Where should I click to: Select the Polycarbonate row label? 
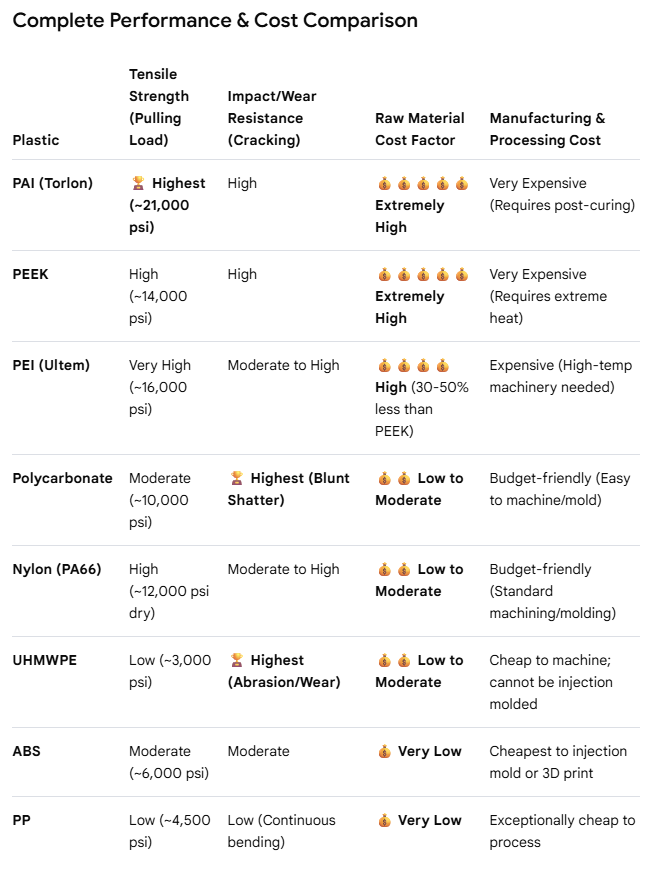(x=62, y=478)
